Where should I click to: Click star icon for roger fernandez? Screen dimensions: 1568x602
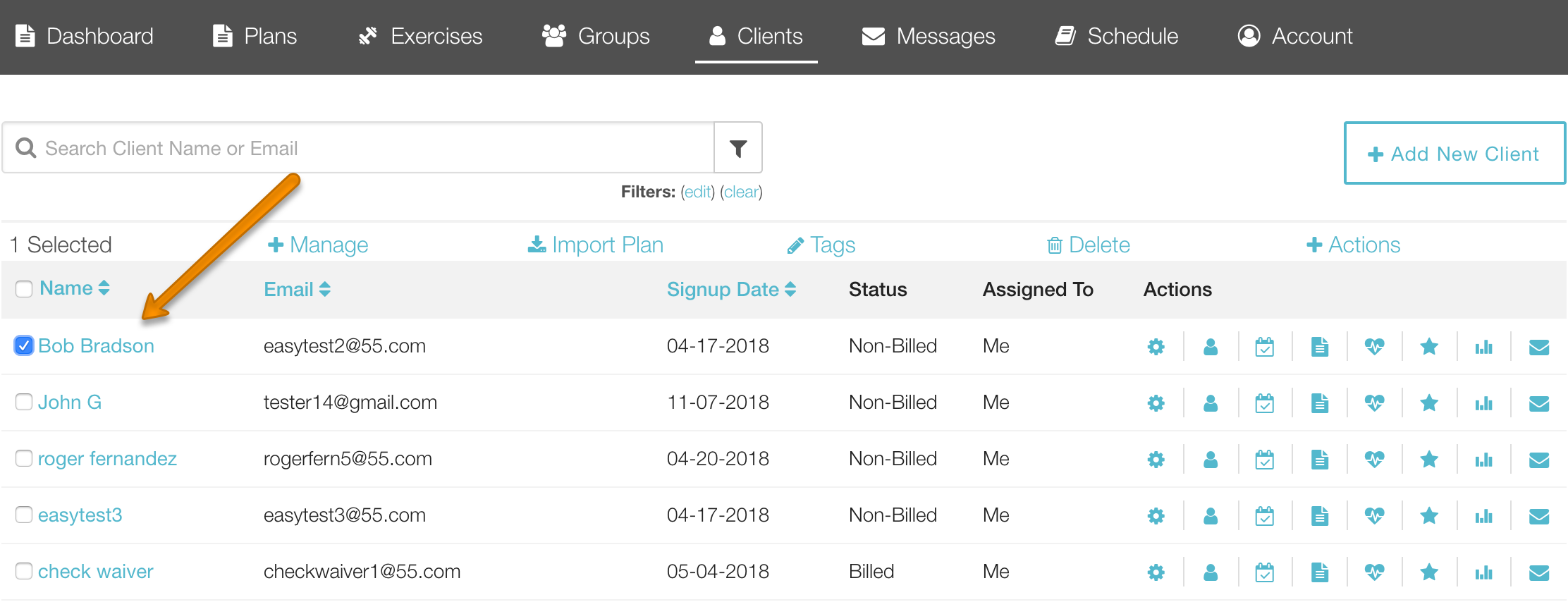click(1429, 459)
